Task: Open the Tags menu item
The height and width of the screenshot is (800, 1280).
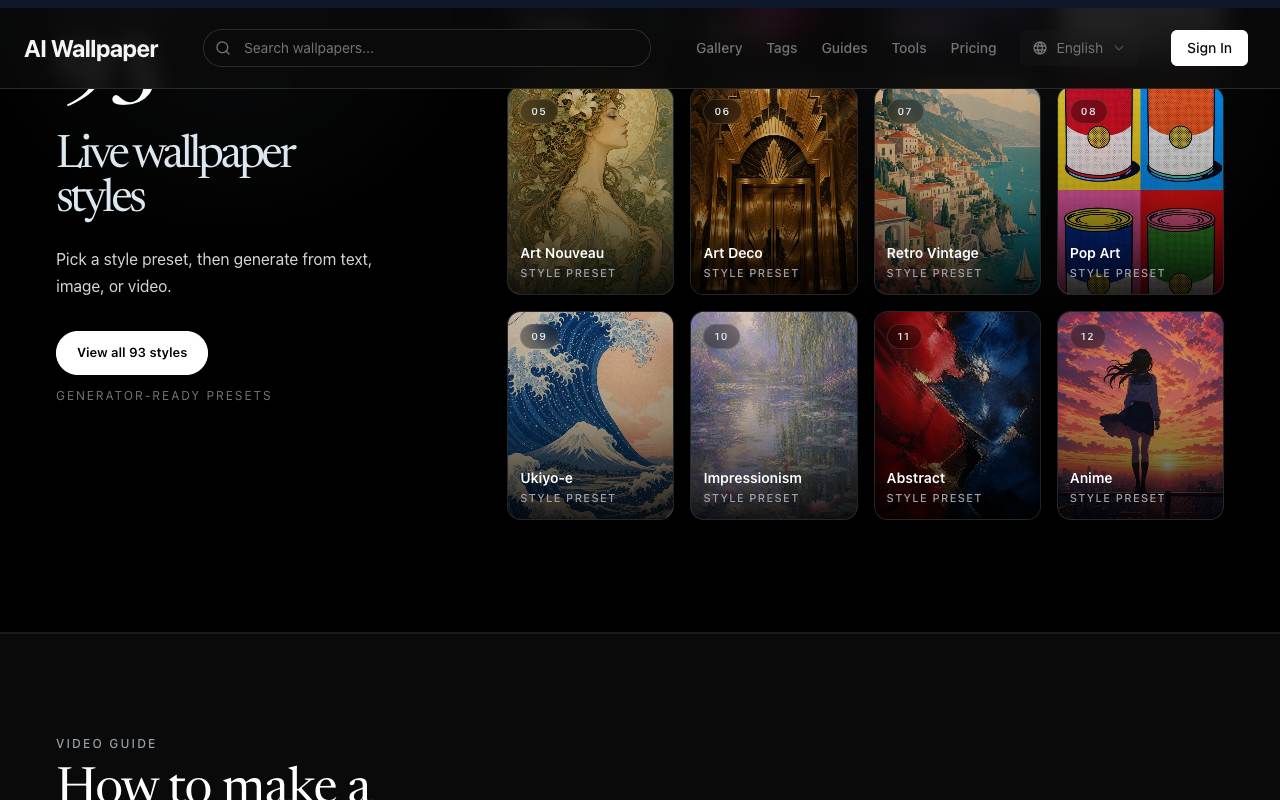Action: [x=782, y=48]
